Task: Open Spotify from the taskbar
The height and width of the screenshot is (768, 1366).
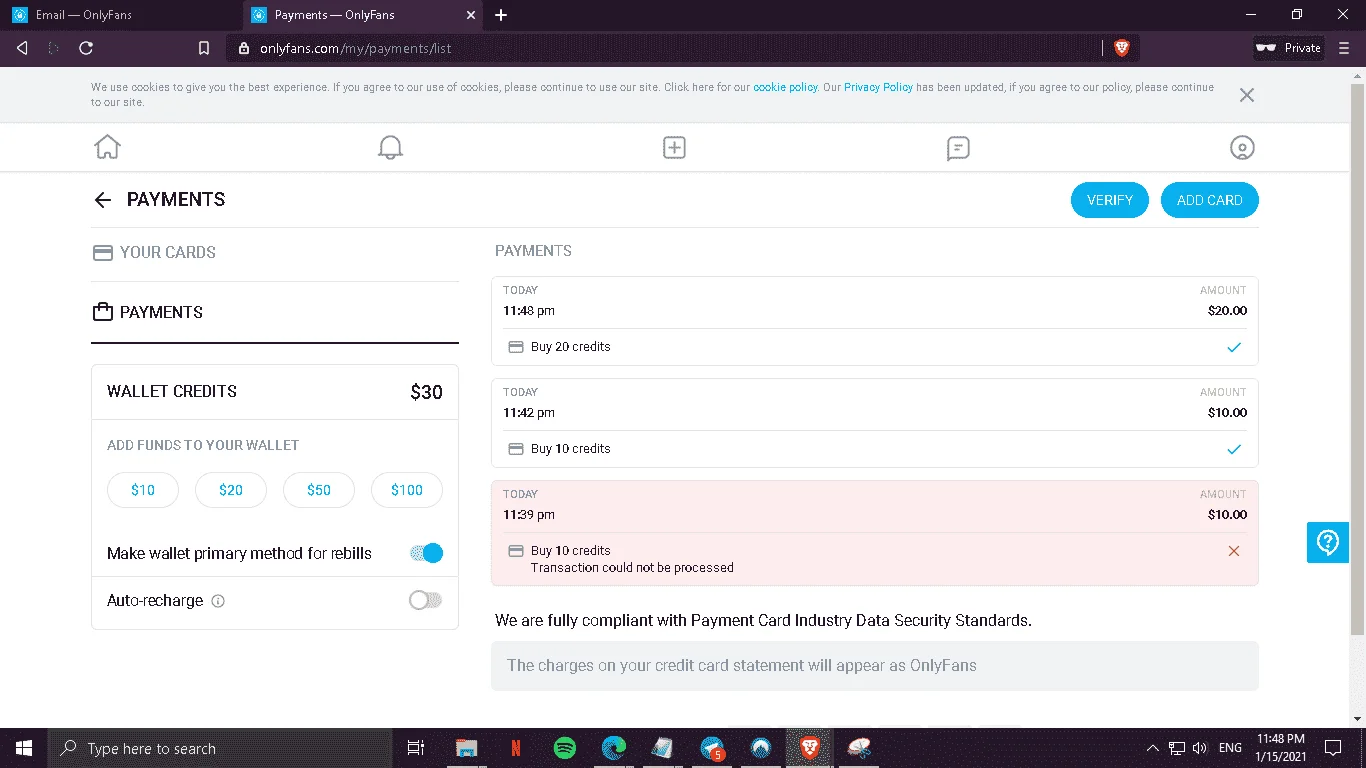Action: pos(564,748)
